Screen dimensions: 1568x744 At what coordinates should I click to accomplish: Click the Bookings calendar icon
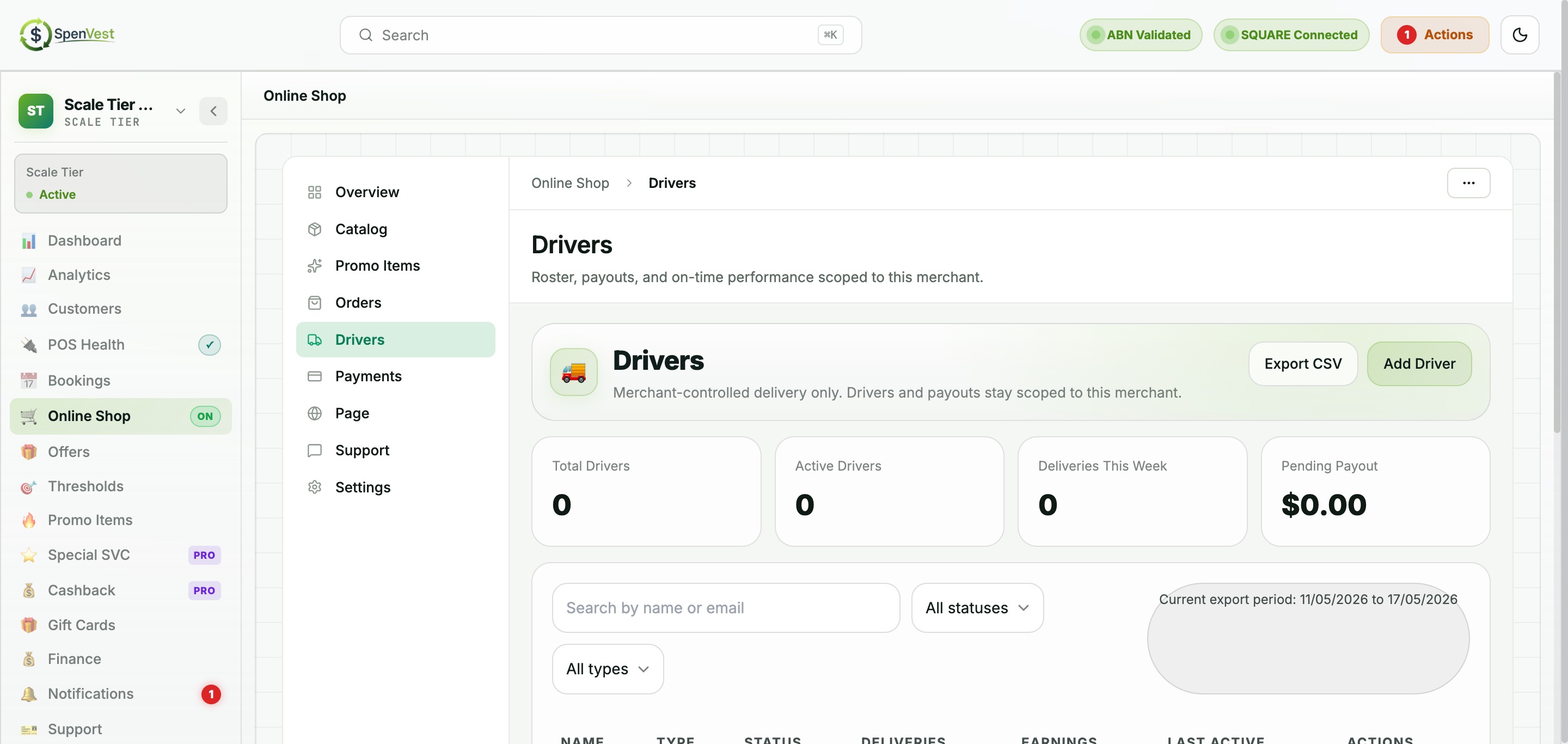tap(29, 381)
